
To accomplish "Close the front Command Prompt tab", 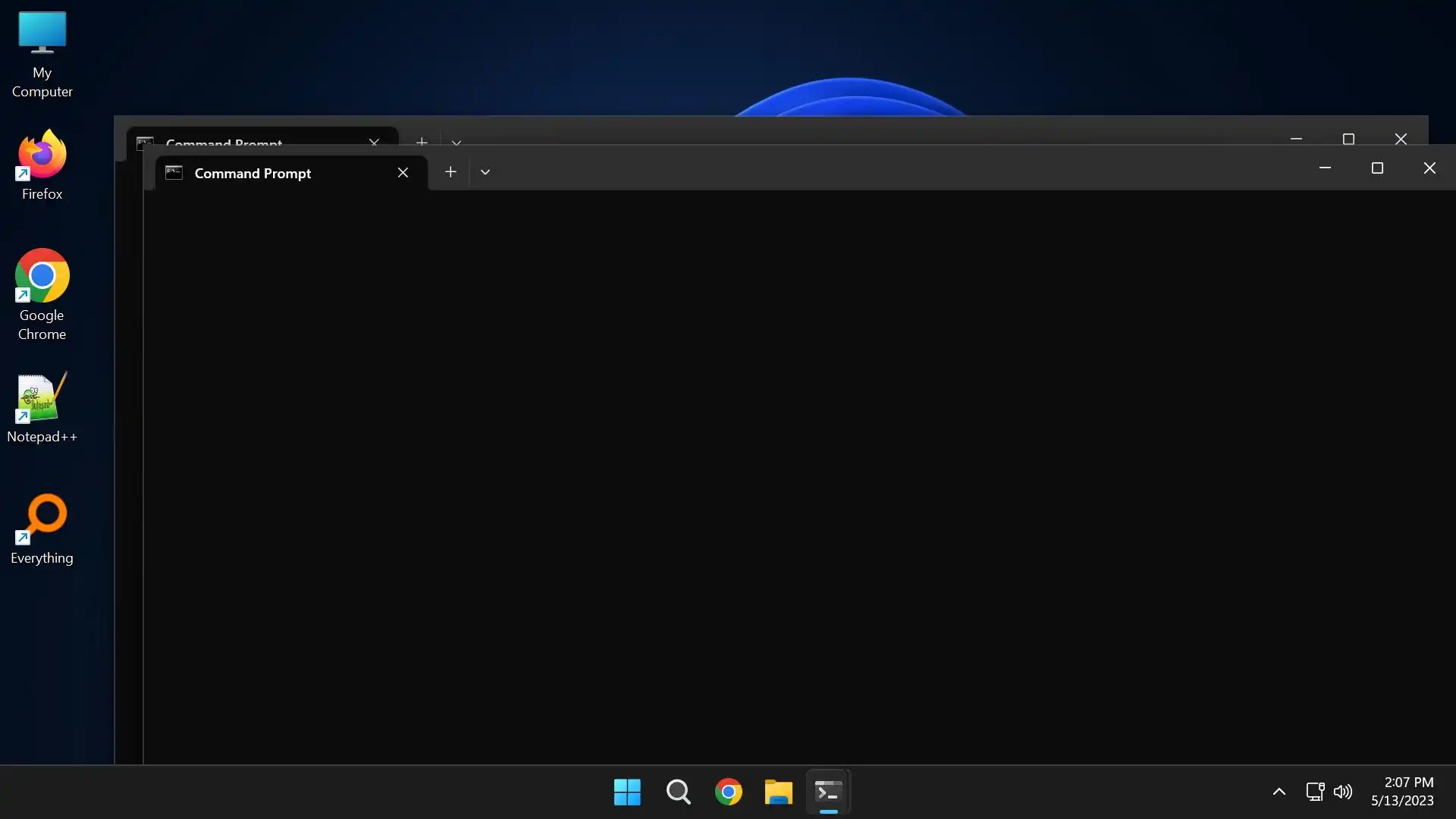I will 403,173.
